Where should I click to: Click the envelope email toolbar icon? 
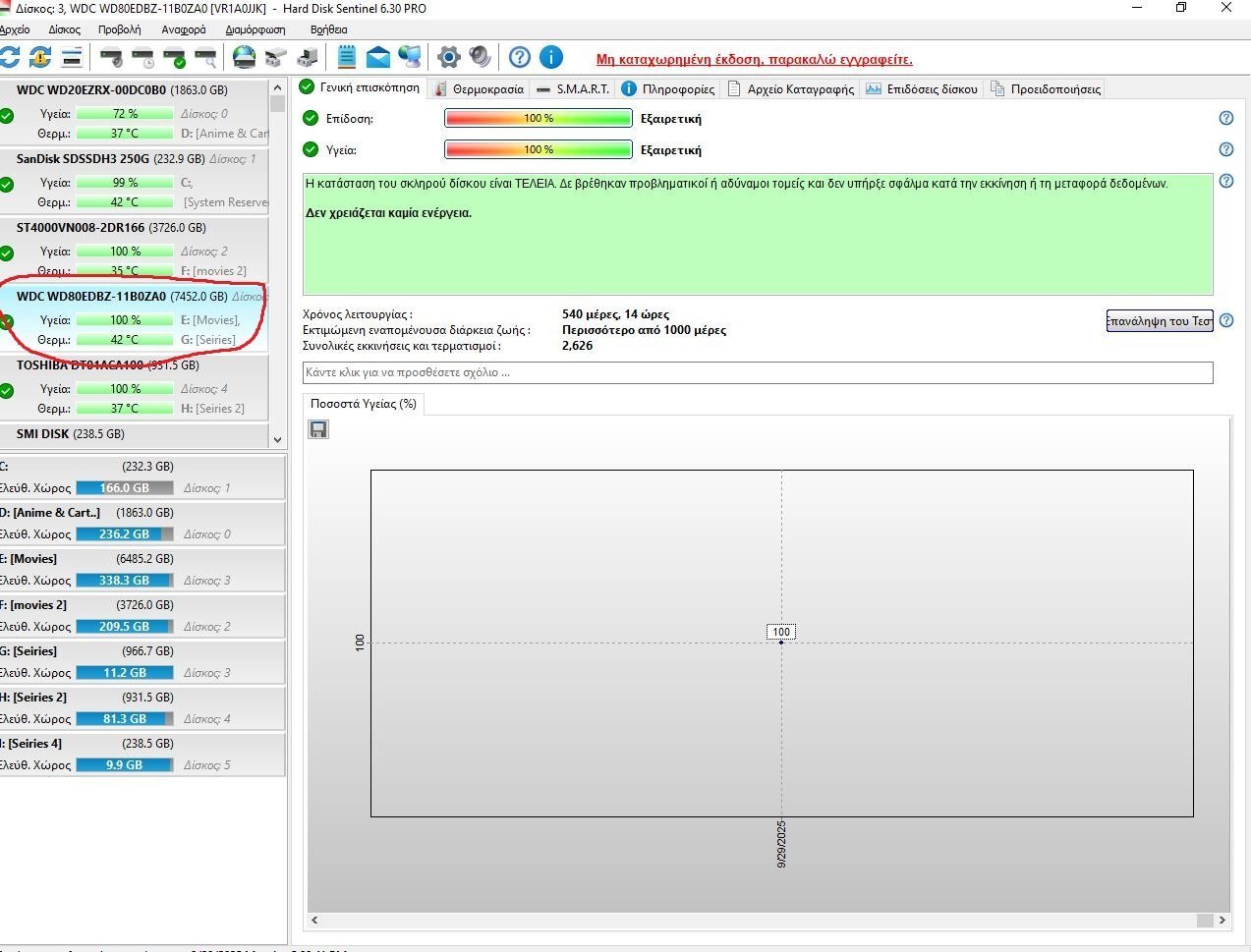[378, 57]
